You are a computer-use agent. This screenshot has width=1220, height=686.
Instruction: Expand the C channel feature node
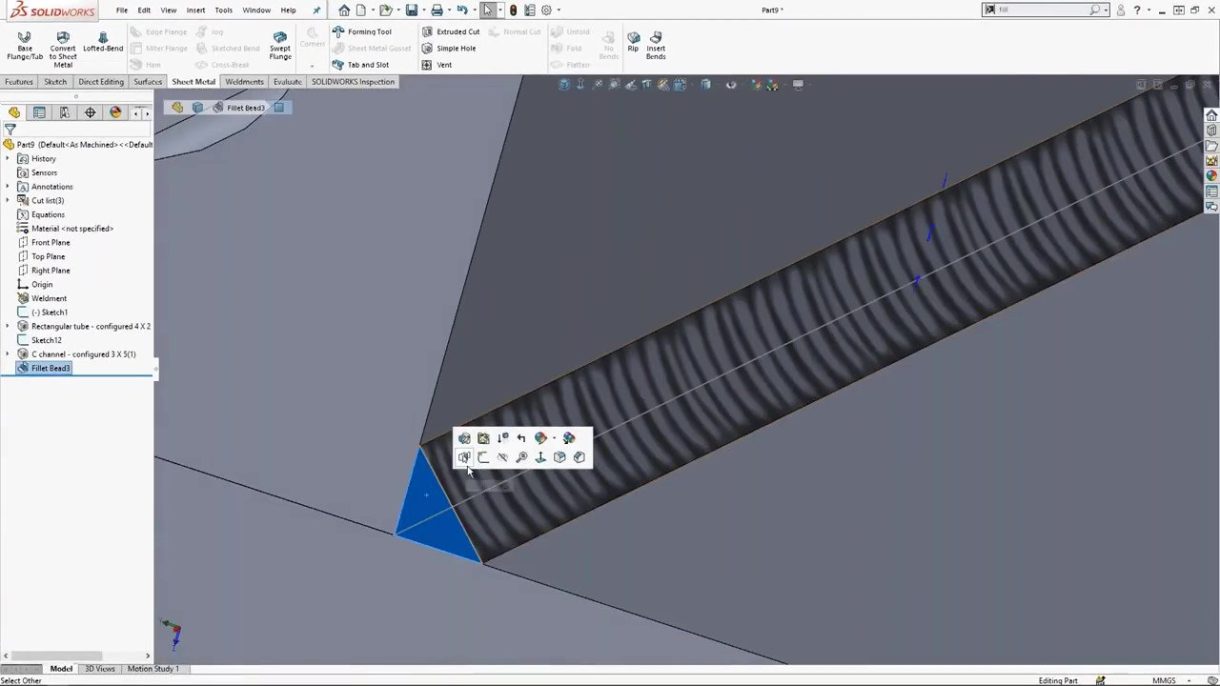(7, 354)
